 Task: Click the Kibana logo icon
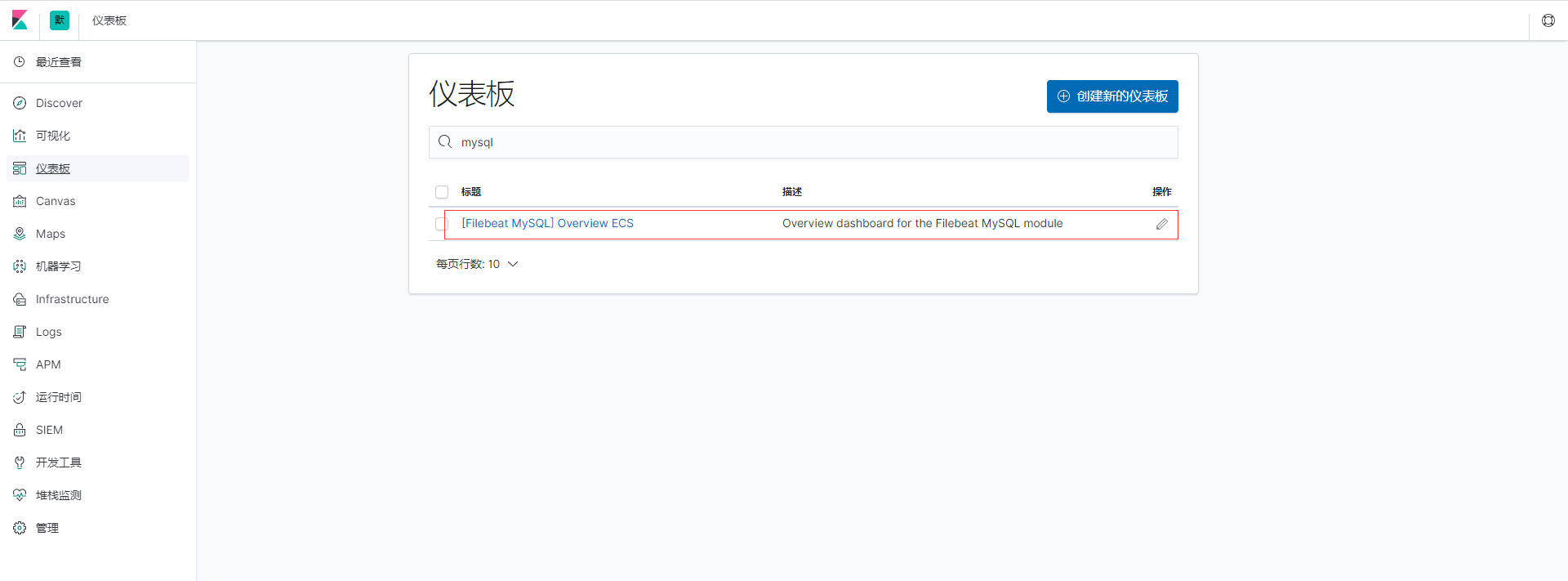pyautogui.click(x=20, y=20)
